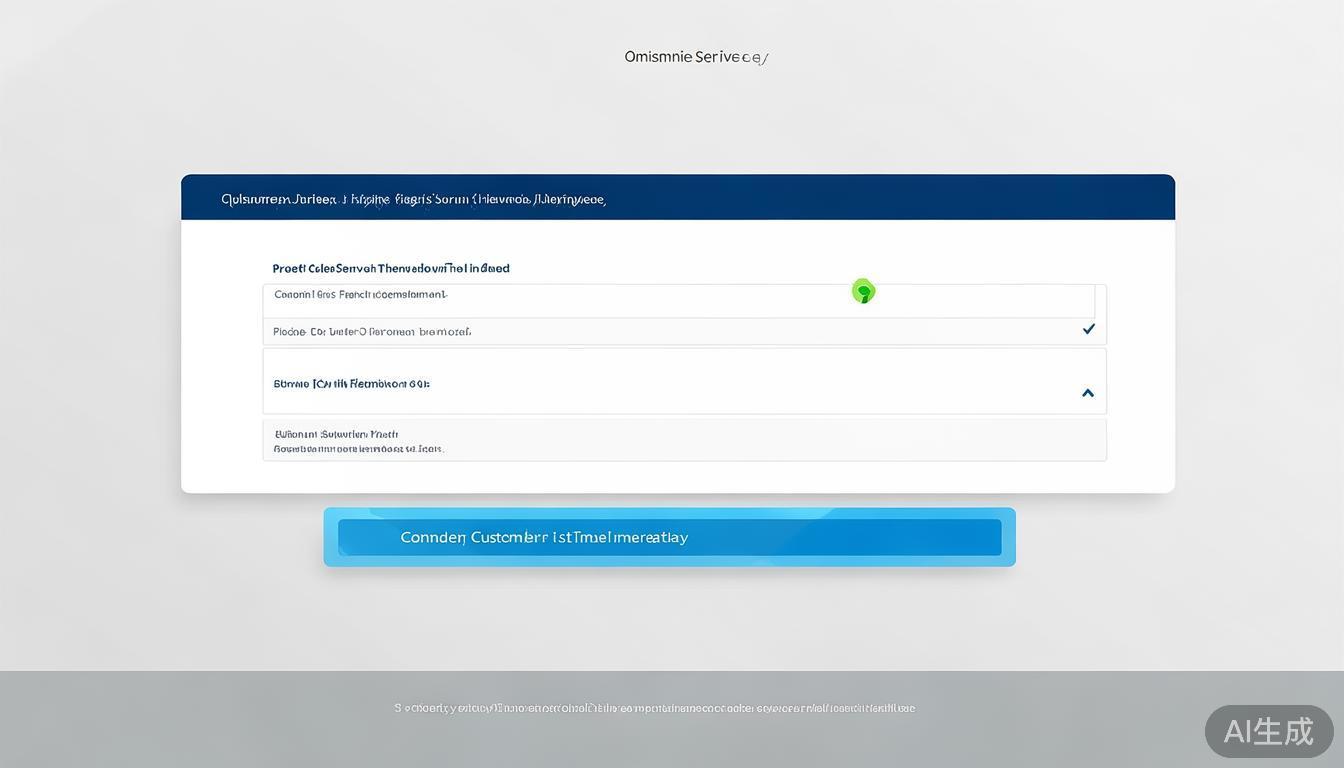Click the Proetl ColesServah section heading
Image resolution: width=1344 pixels, height=768 pixels.
[x=391, y=268]
